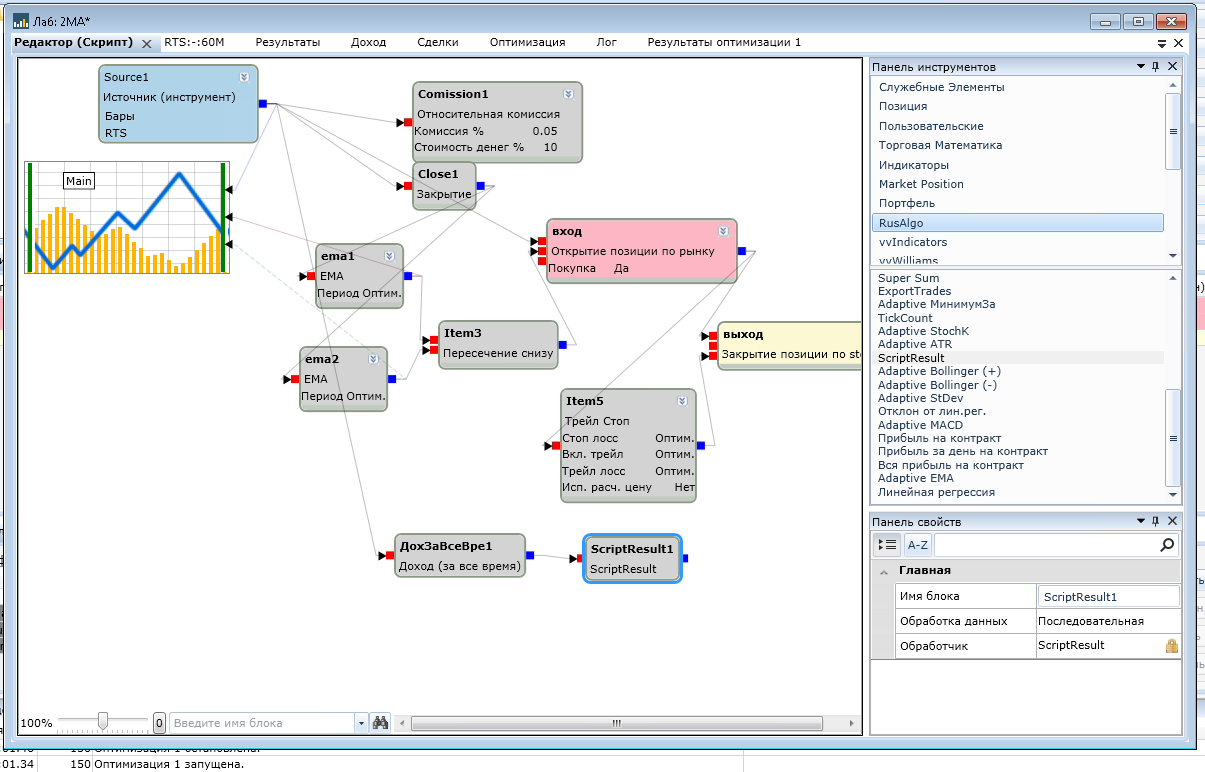
Task: Switch properties to A-Z alphabetical sorting
Action: click(x=917, y=545)
